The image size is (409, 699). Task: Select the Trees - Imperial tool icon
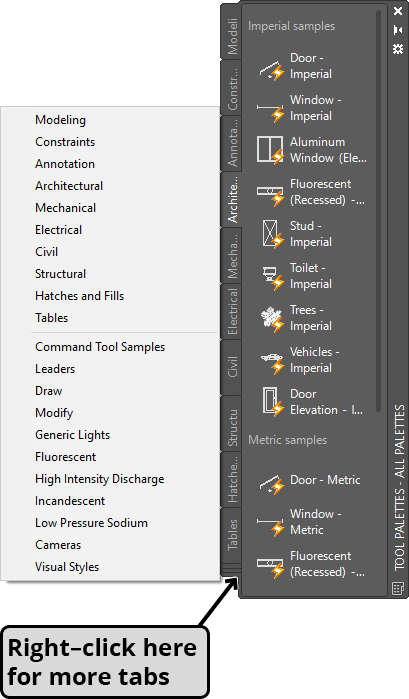coord(272,319)
